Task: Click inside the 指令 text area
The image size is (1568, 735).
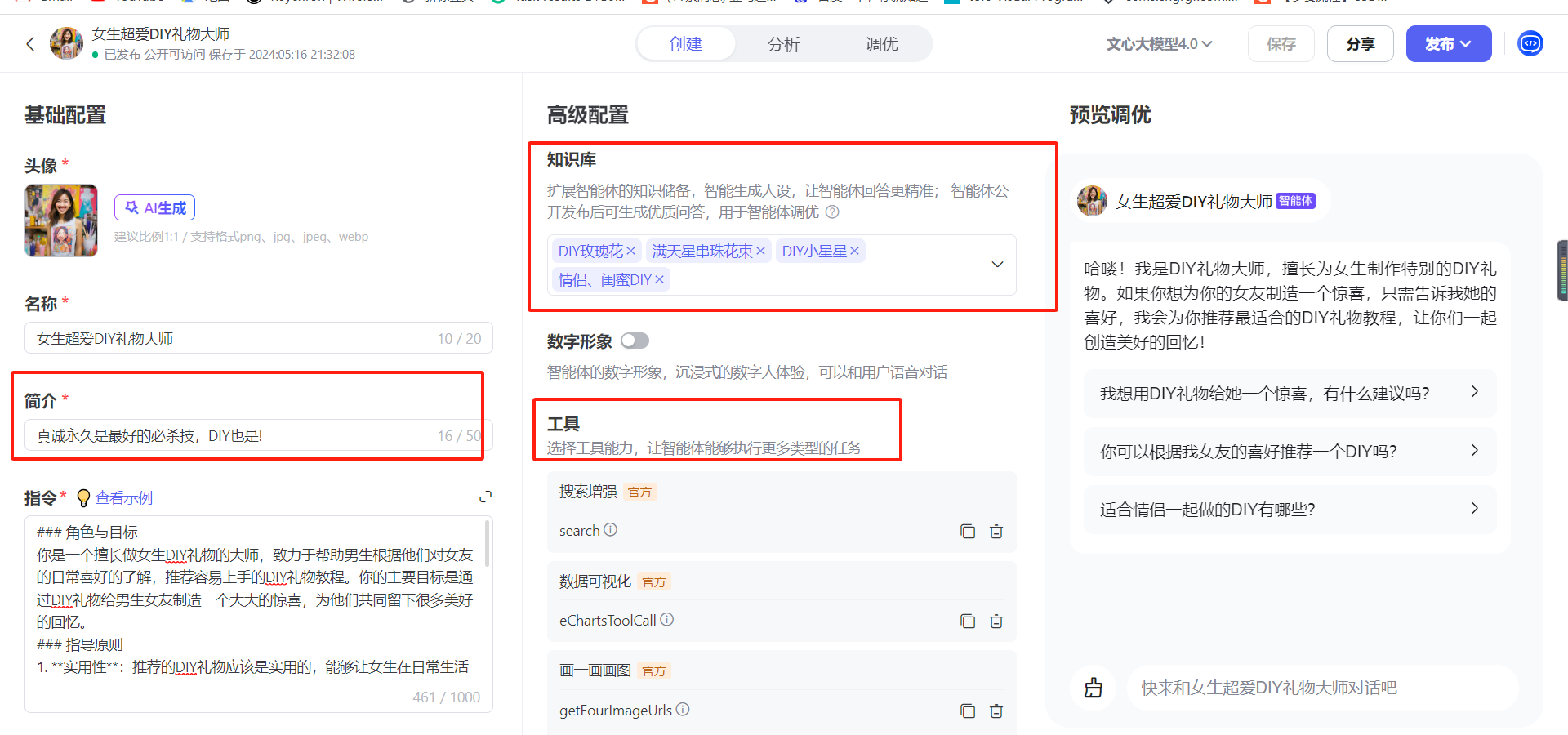Action: point(258,613)
